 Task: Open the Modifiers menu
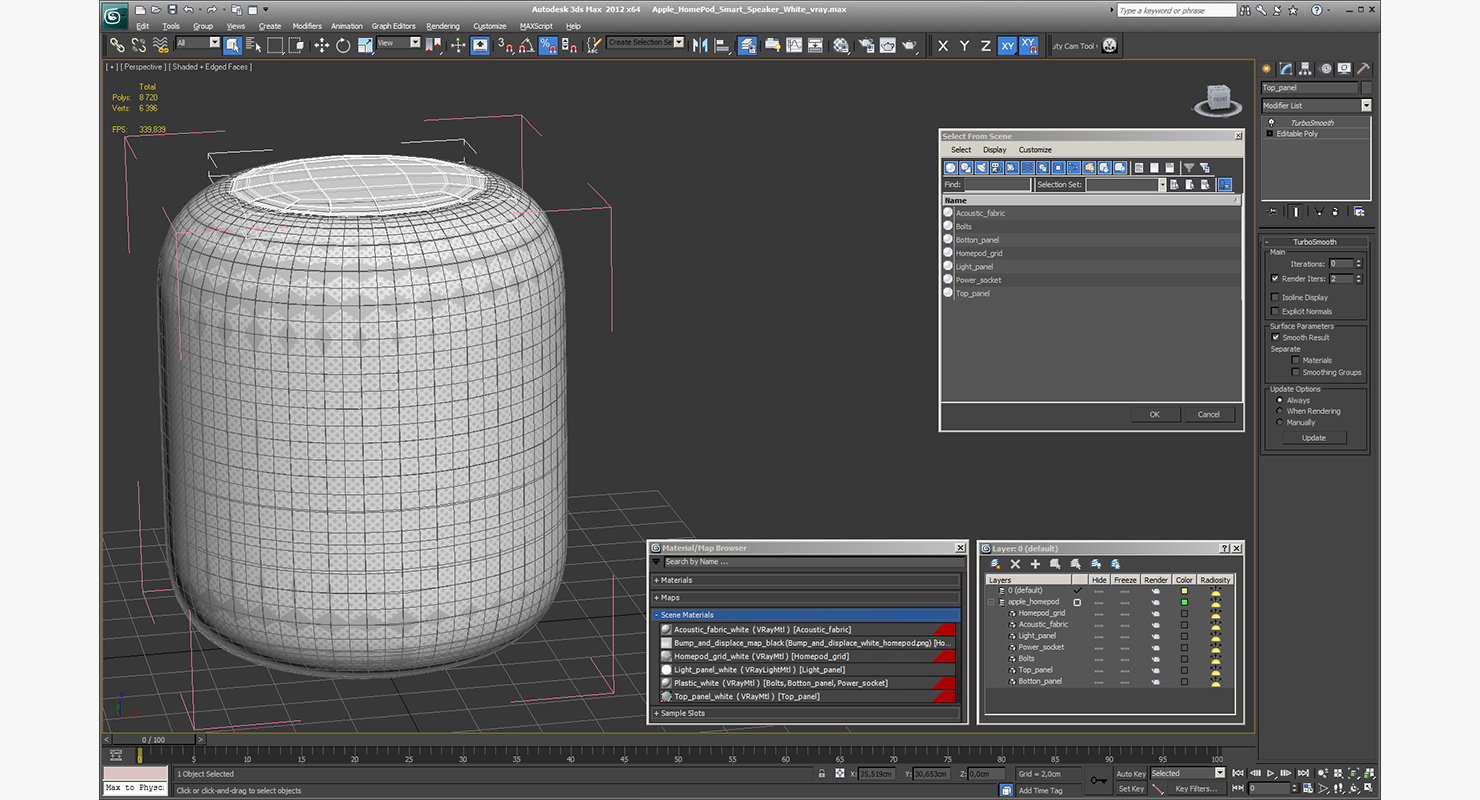click(x=307, y=26)
